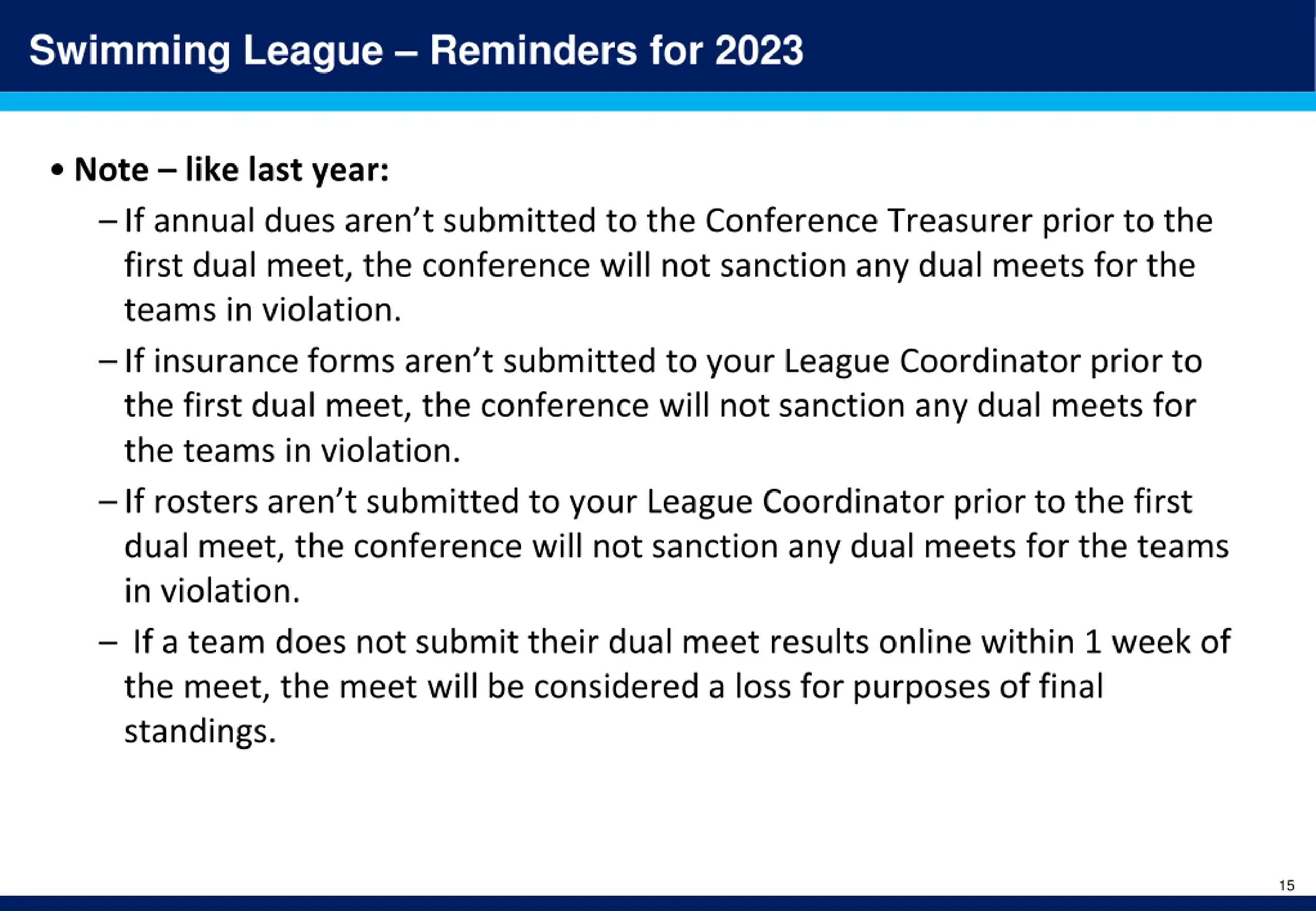1316x911 pixels.
Task: Click the word 'standings.'
Action: [200, 731]
